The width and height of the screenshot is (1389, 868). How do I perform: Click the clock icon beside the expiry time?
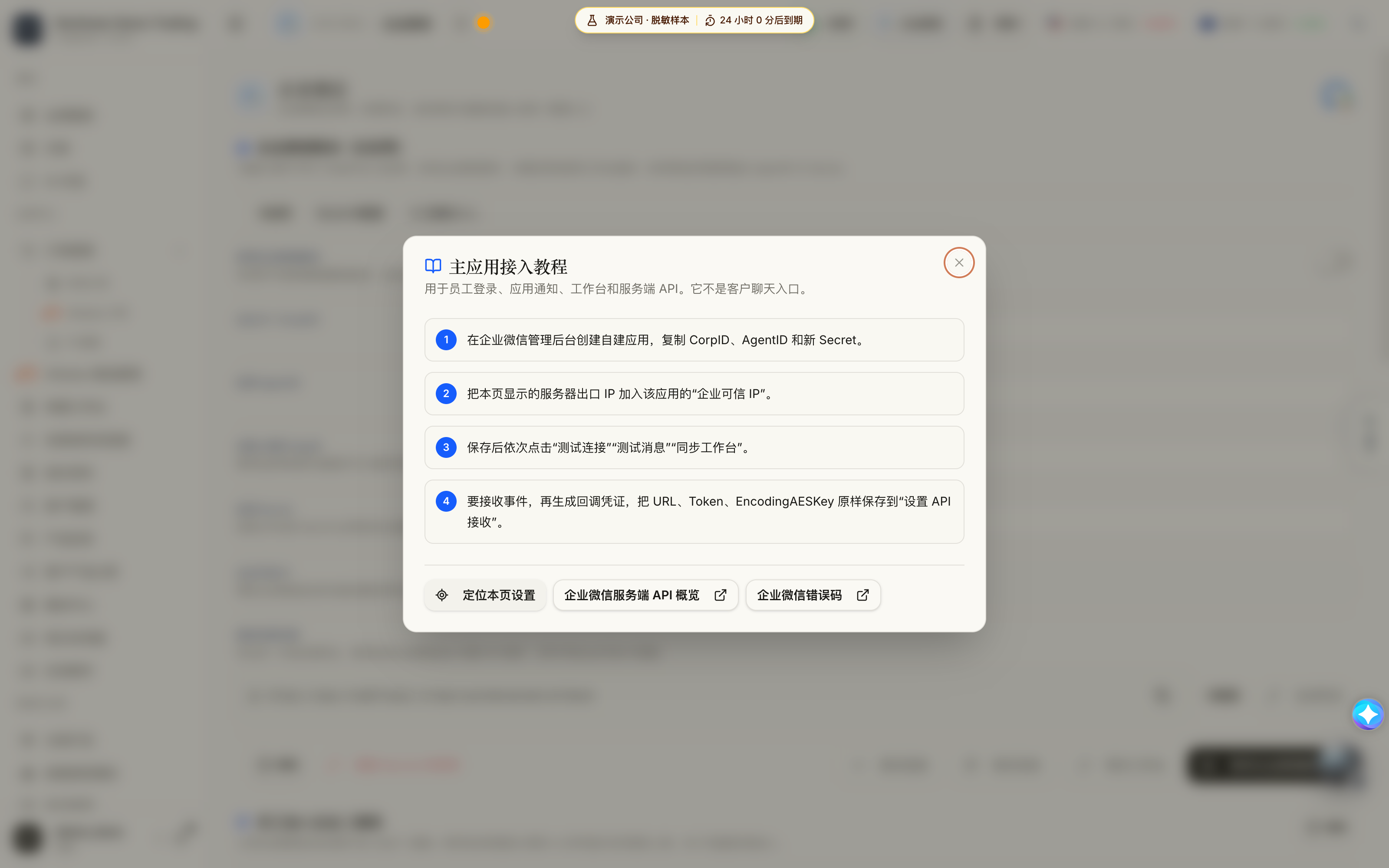[709, 21]
